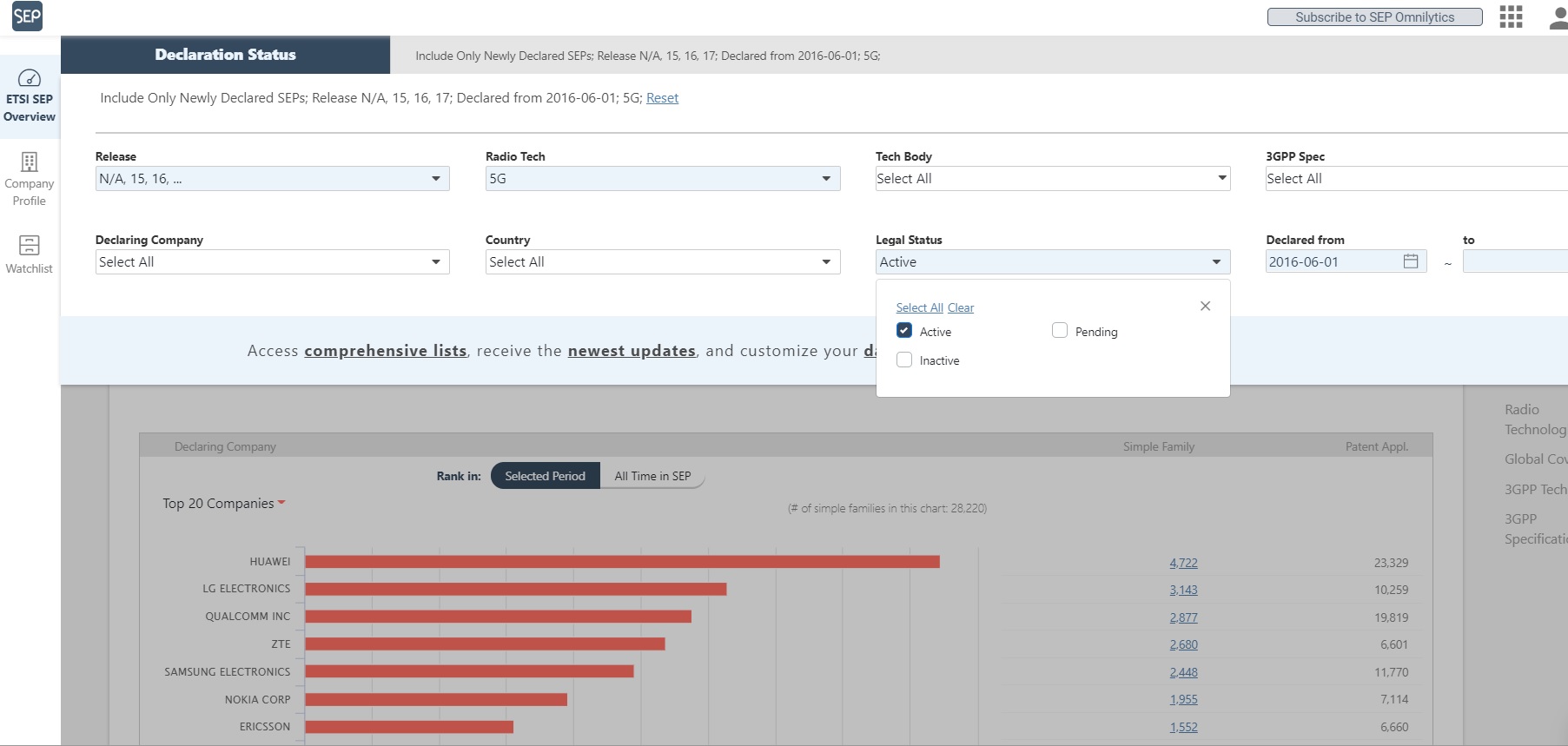Expand the Top 20 Companies selector
This screenshot has height=746, width=1568.
tap(224, 504)
